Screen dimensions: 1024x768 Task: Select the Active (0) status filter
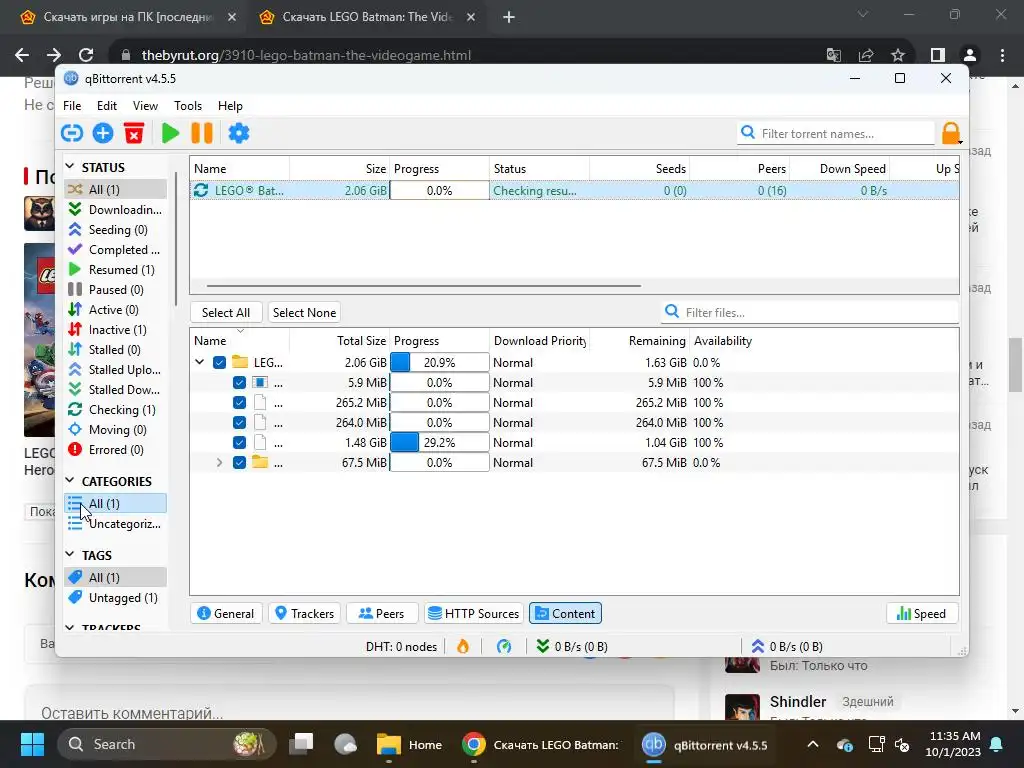(x=116, y=310)
